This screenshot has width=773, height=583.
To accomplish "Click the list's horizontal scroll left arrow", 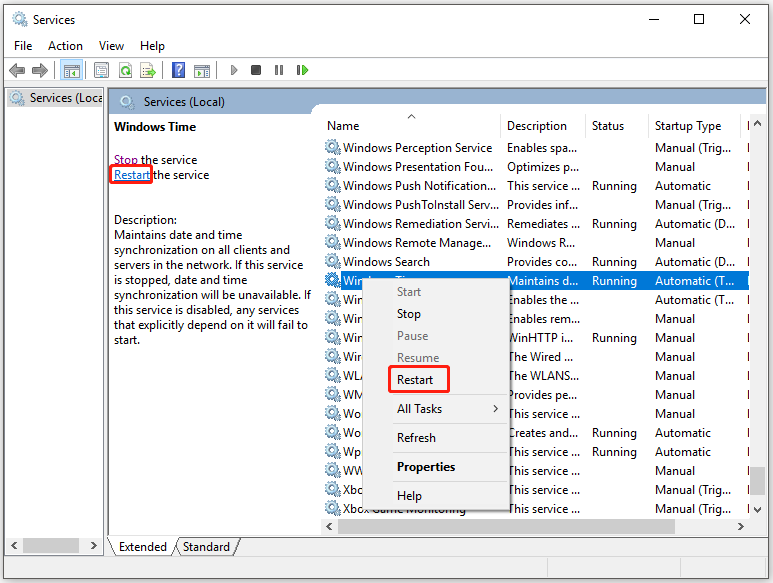I will tap(329, 526).
